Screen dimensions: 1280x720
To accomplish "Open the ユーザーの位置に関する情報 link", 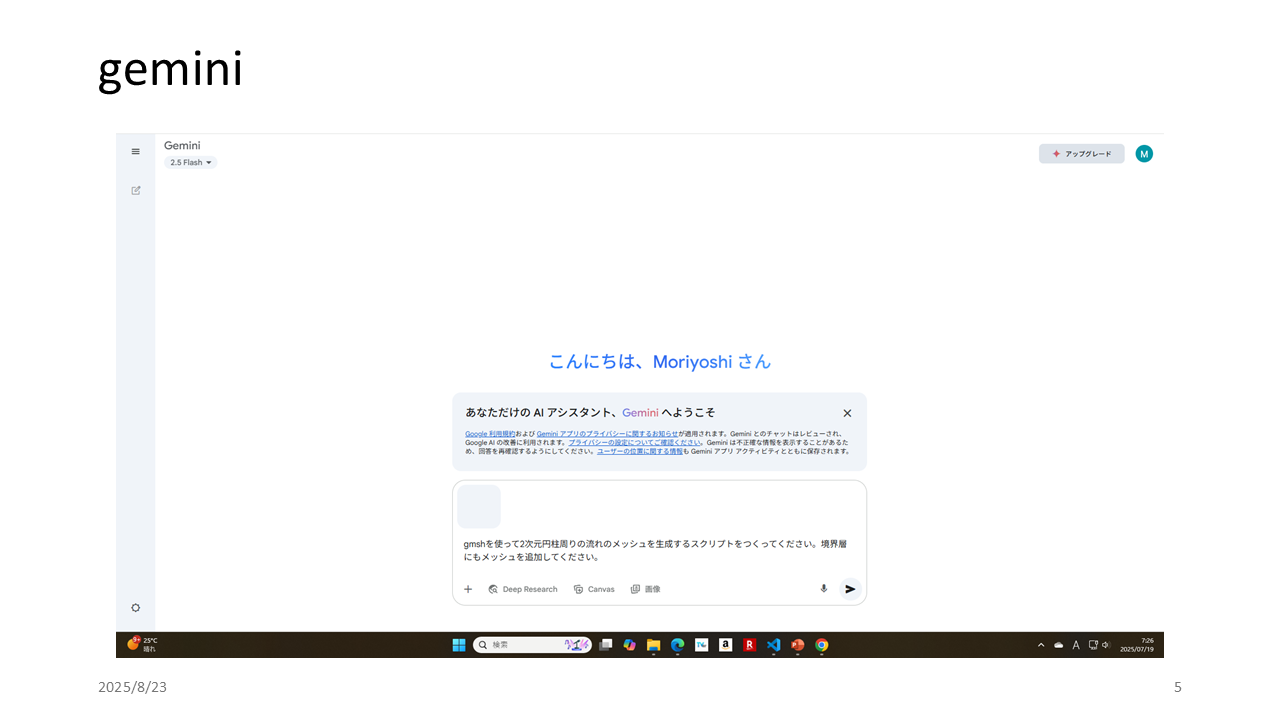I will [x=640, y=451].
